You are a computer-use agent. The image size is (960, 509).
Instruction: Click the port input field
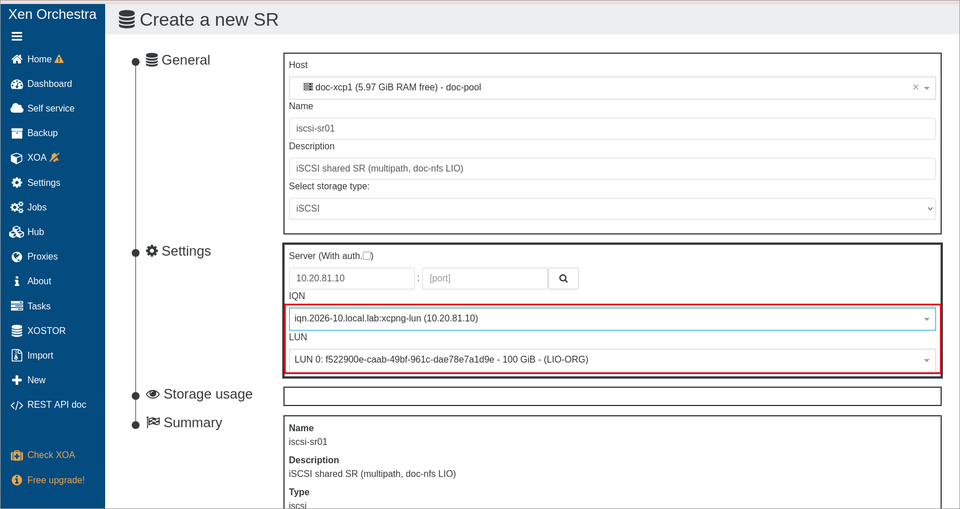click(485, 278)
